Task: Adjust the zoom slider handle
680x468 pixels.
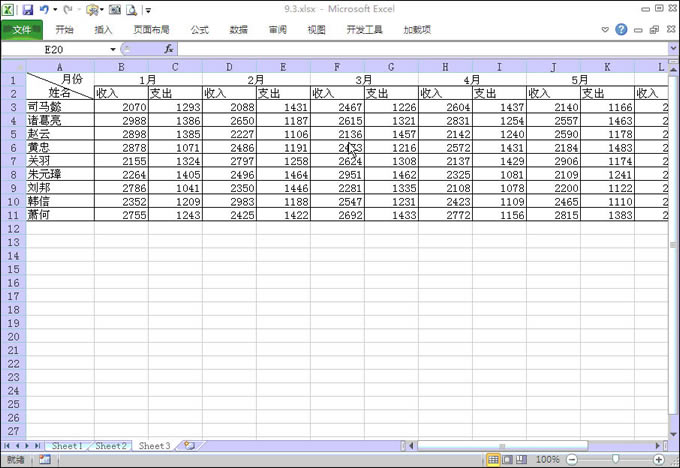Action: [615, 459]
